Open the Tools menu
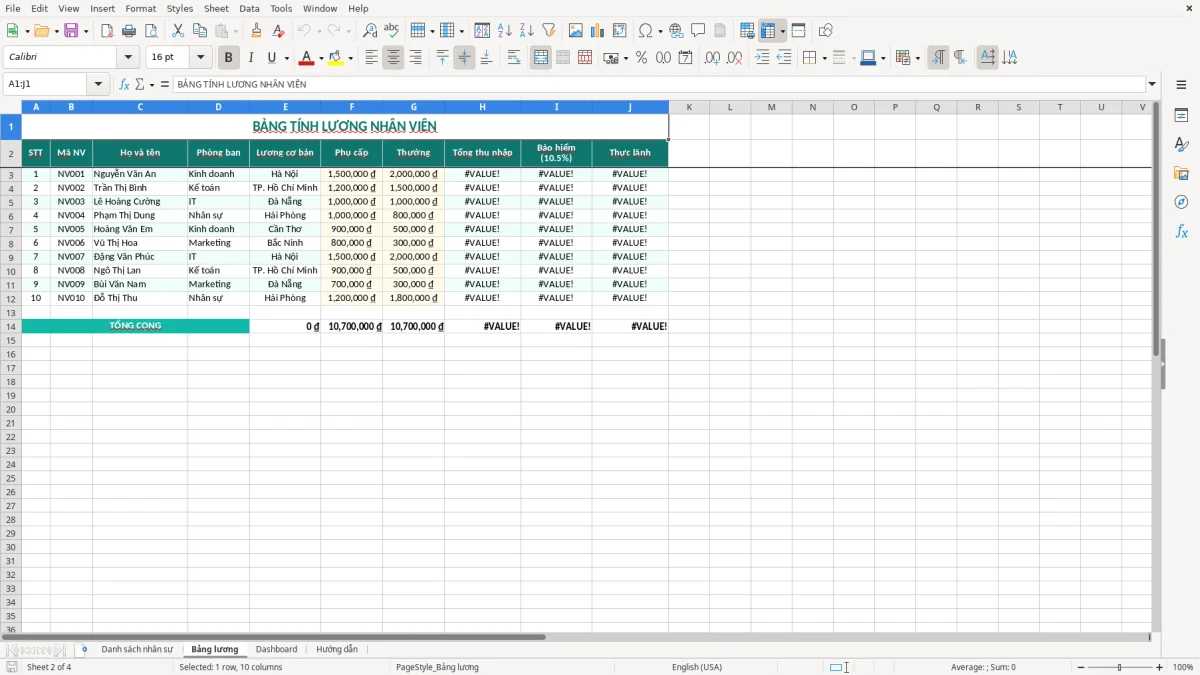1200x675 pixels. point(281,8)
